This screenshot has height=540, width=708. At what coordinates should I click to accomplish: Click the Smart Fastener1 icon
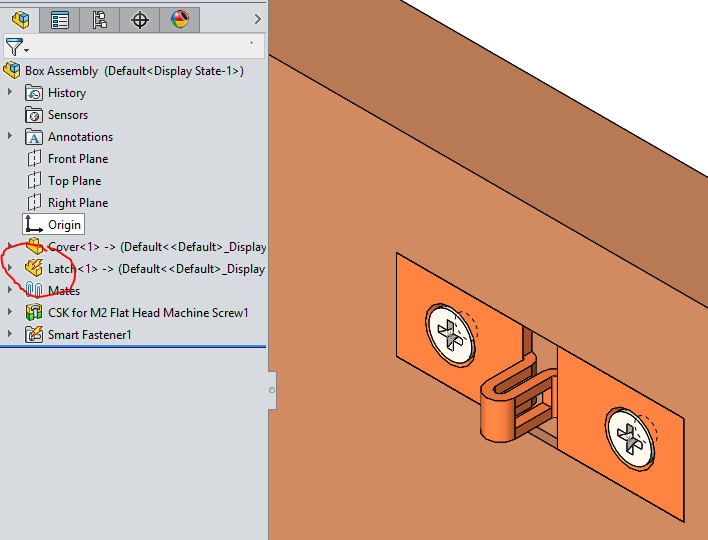34,335
